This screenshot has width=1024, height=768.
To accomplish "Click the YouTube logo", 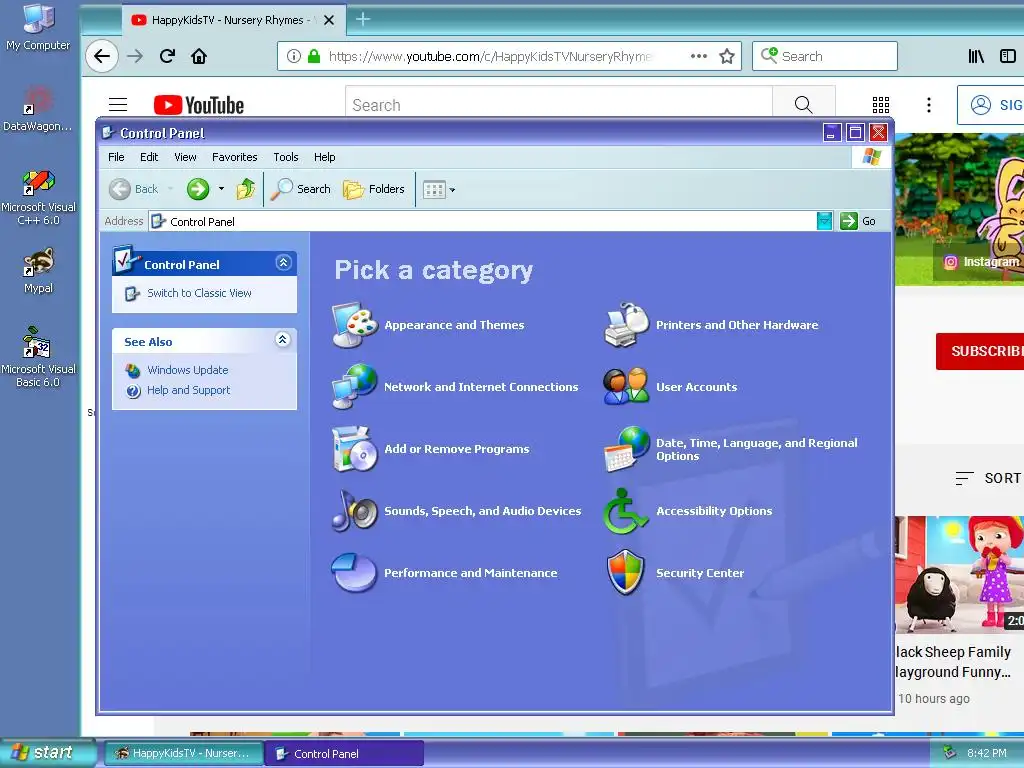I will click(x=199, y=105).
